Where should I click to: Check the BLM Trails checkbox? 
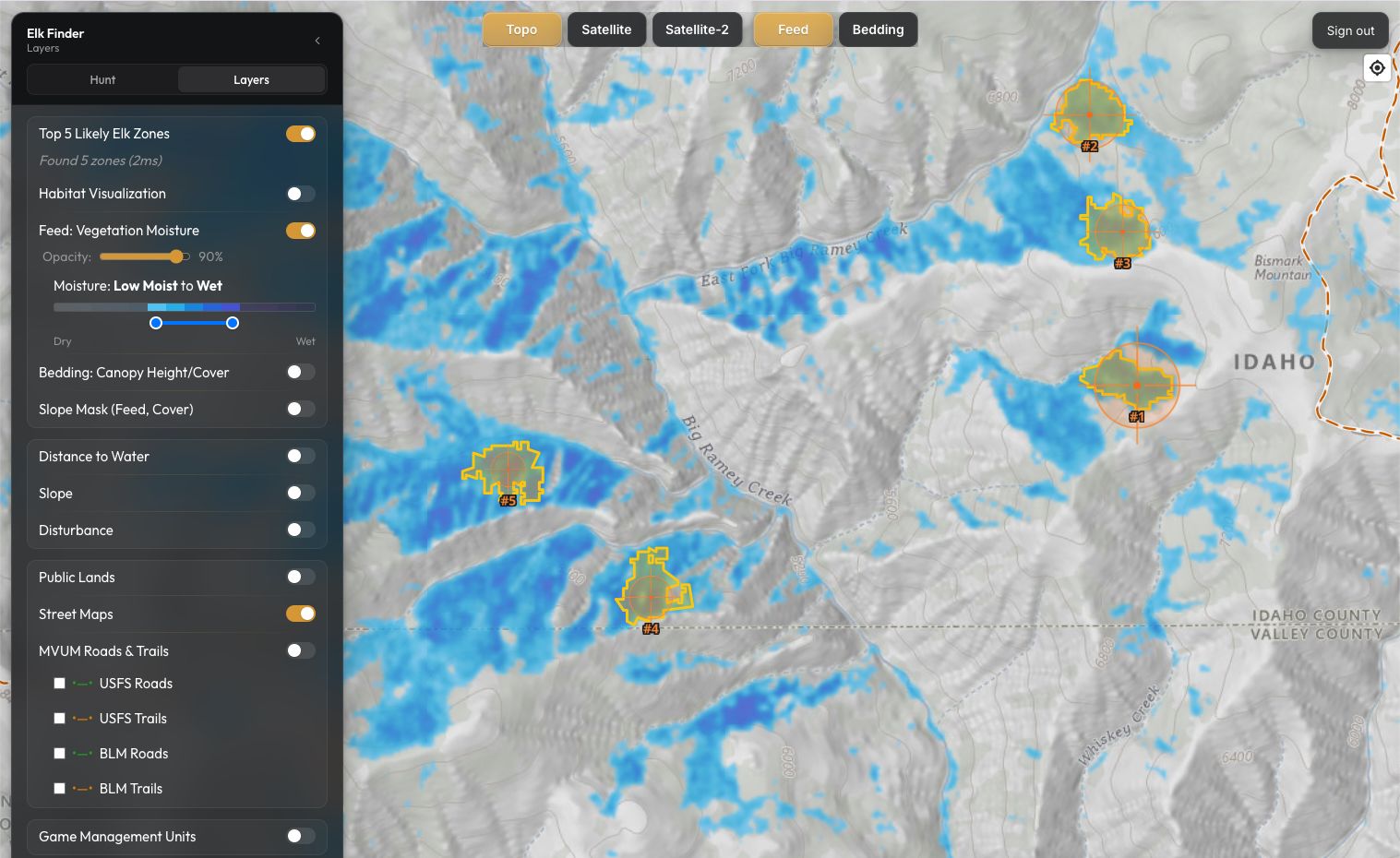(x=60, y=789)
